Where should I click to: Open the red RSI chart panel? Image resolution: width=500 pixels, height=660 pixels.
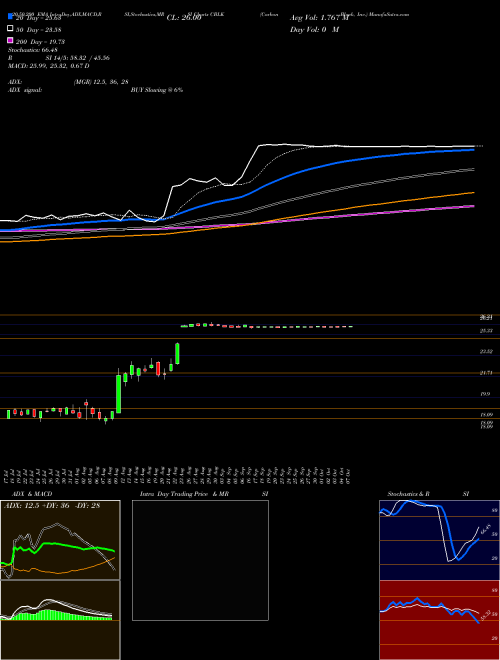[x=439, y=620]
